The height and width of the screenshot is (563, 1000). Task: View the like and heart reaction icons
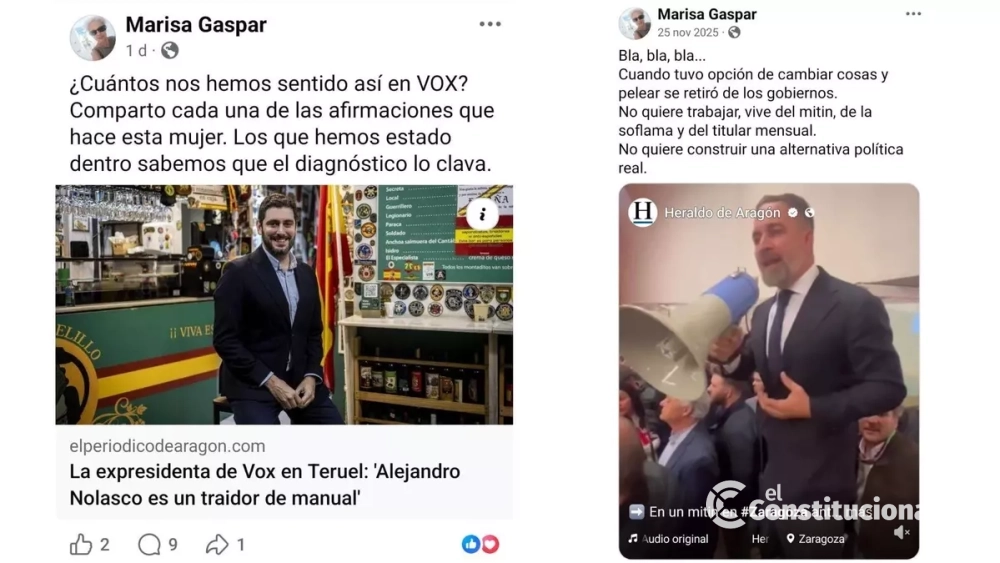(480, 544)
